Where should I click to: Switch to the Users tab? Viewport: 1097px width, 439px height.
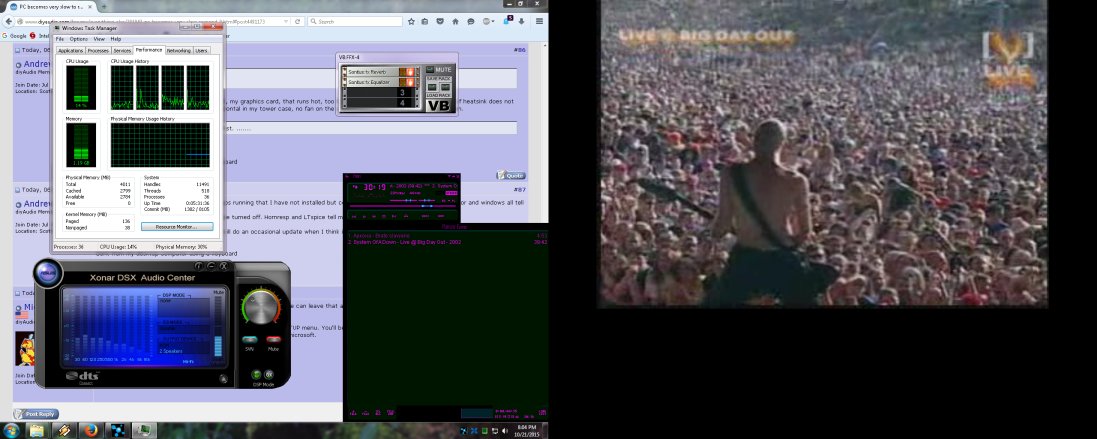point(201,50)
